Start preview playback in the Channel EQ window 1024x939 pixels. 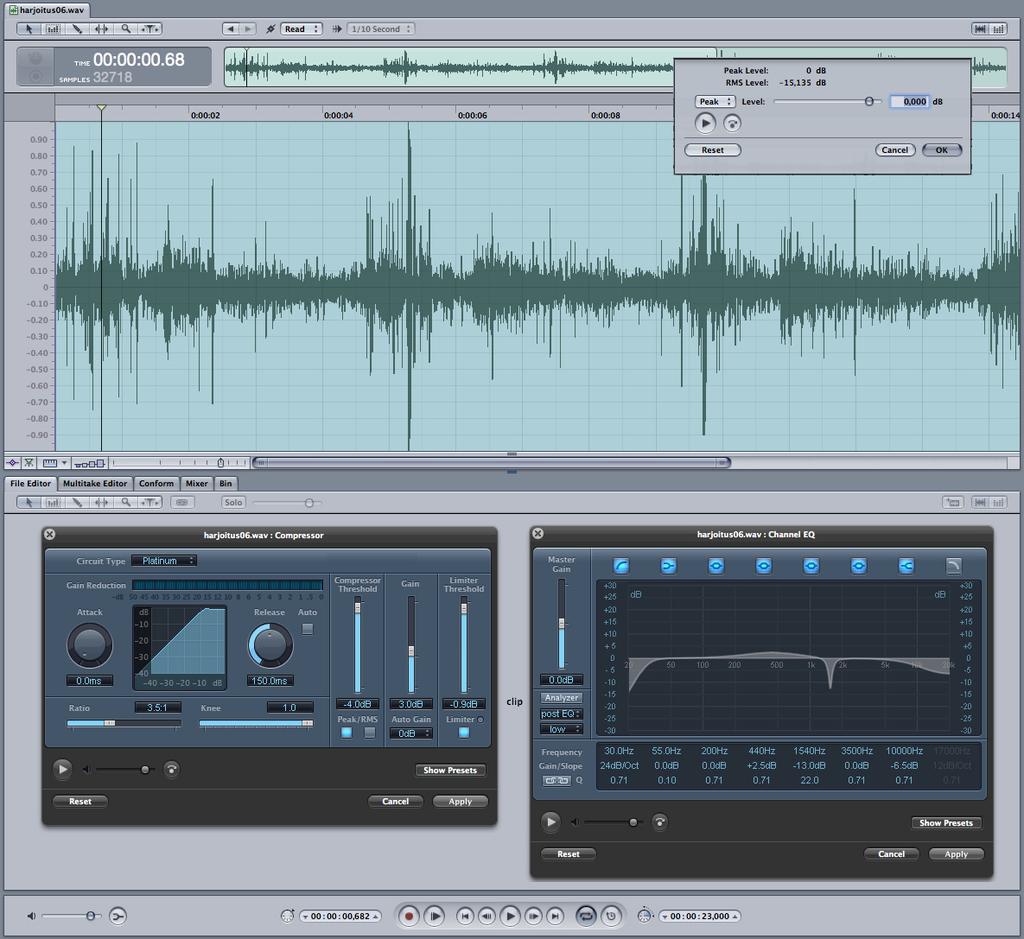551,822
